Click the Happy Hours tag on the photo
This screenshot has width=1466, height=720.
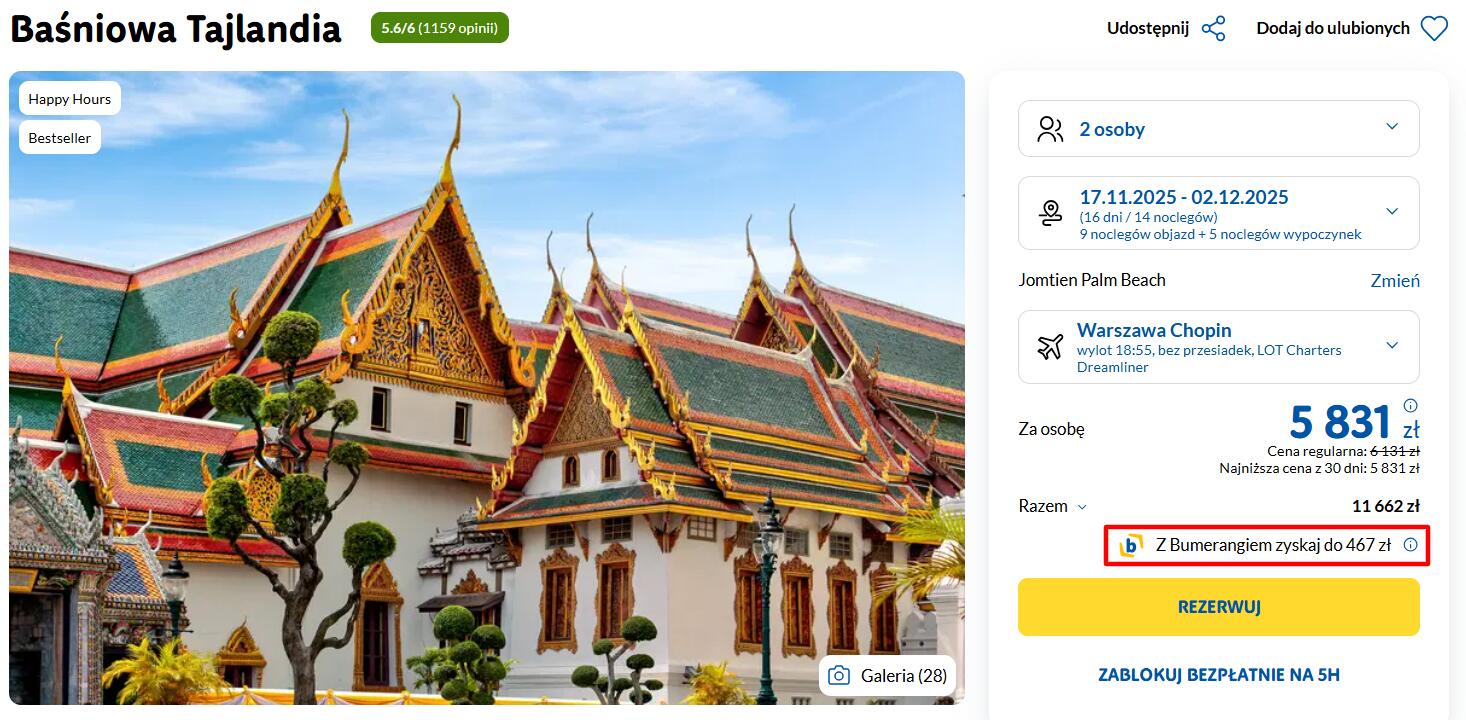coord(70,99)
